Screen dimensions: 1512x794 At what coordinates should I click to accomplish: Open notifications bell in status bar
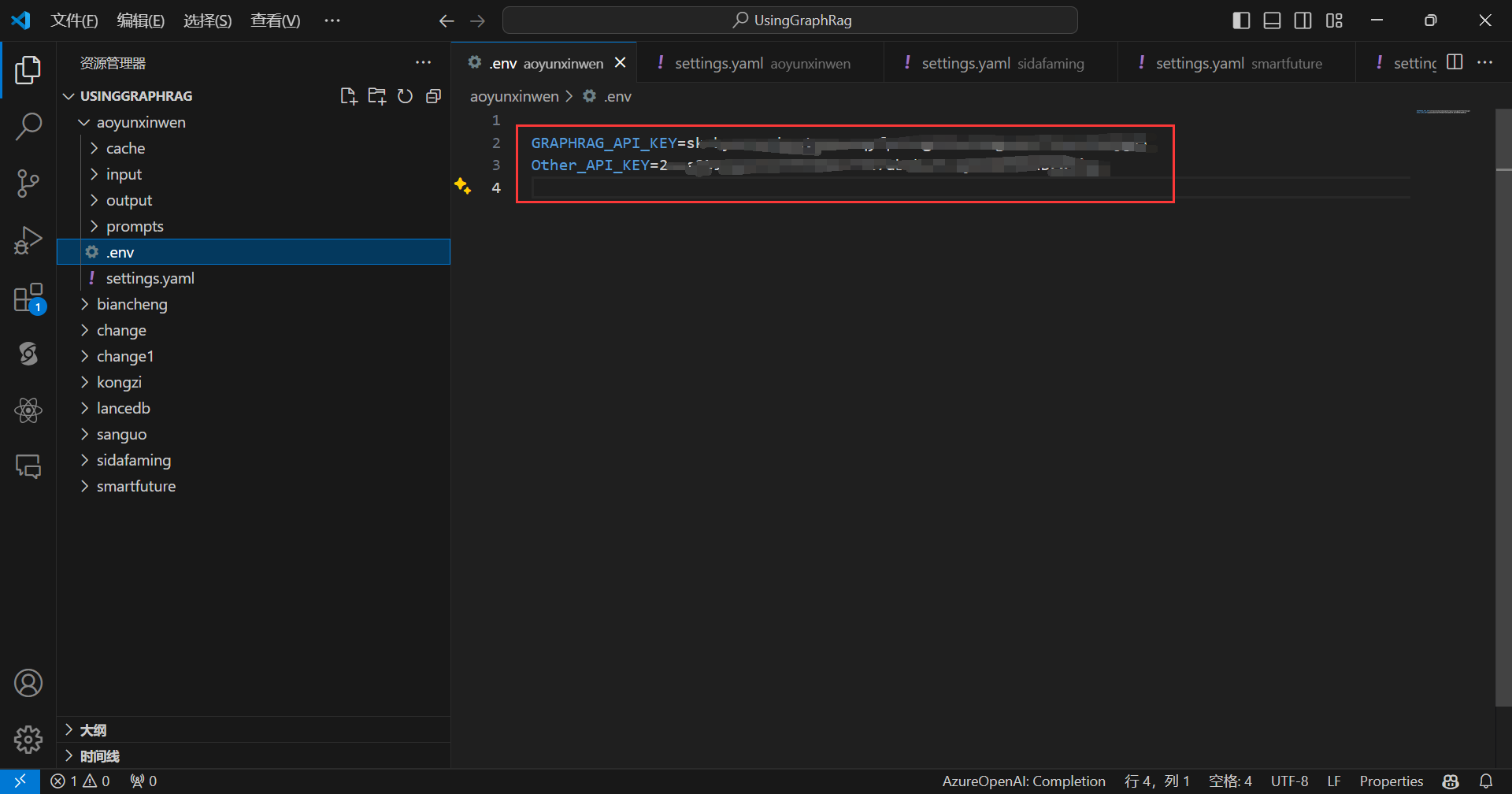[x=1486, y=781]
